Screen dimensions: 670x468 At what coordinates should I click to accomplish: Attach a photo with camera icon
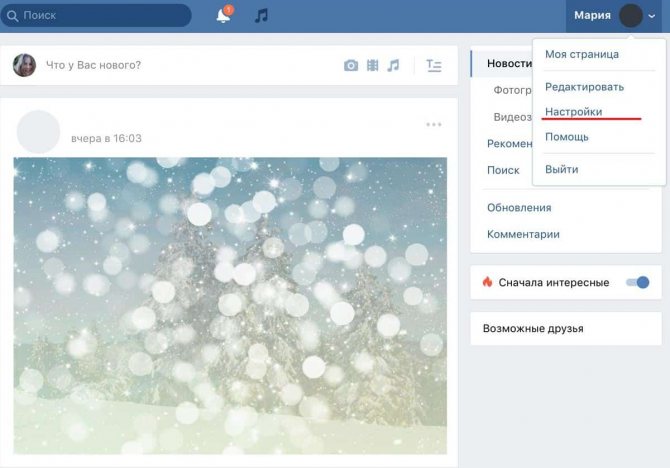click(x=351, y=65)
